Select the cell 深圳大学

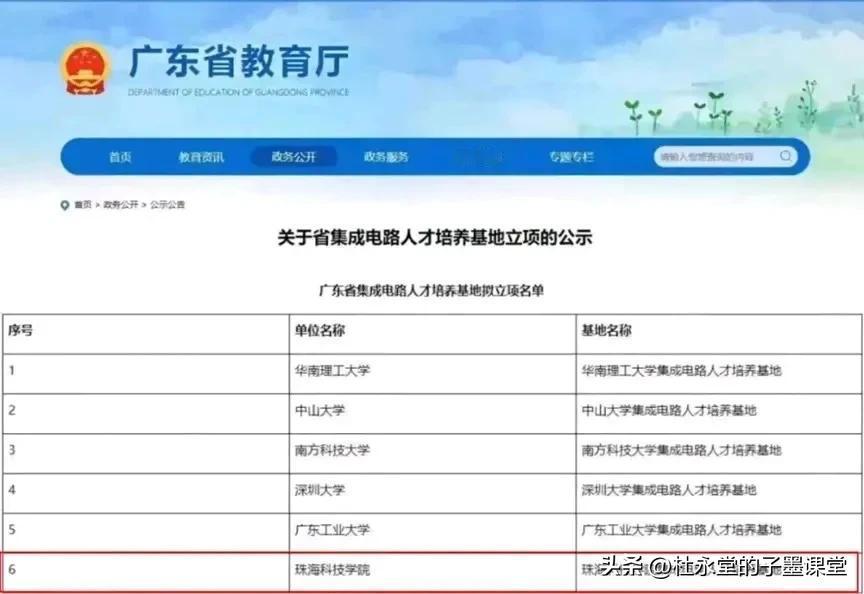pyautogui.click(x=433, y=493)
